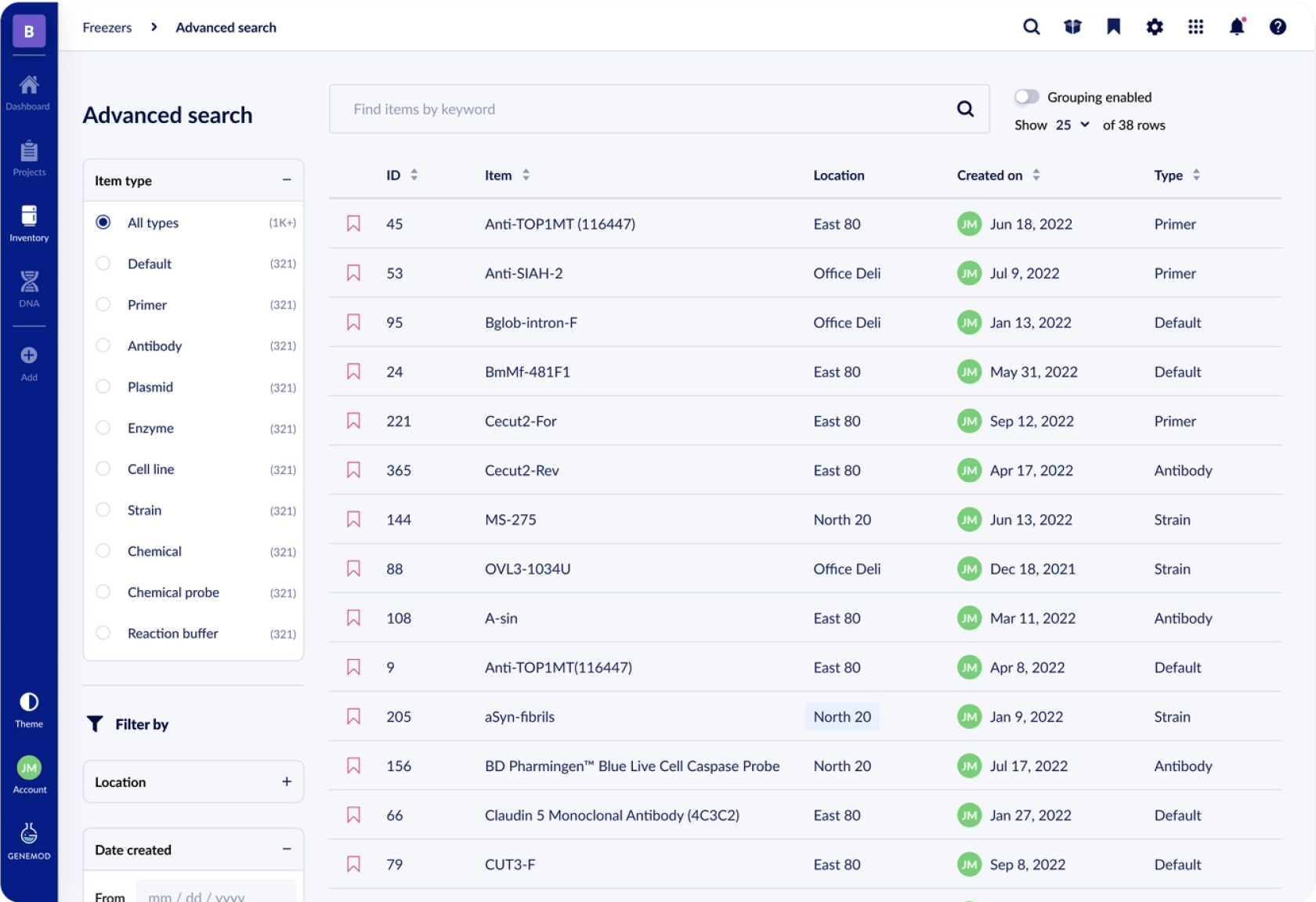Select the Plasmid radio option
Viewport: 1316px width, 902px height.
[103, 387]
